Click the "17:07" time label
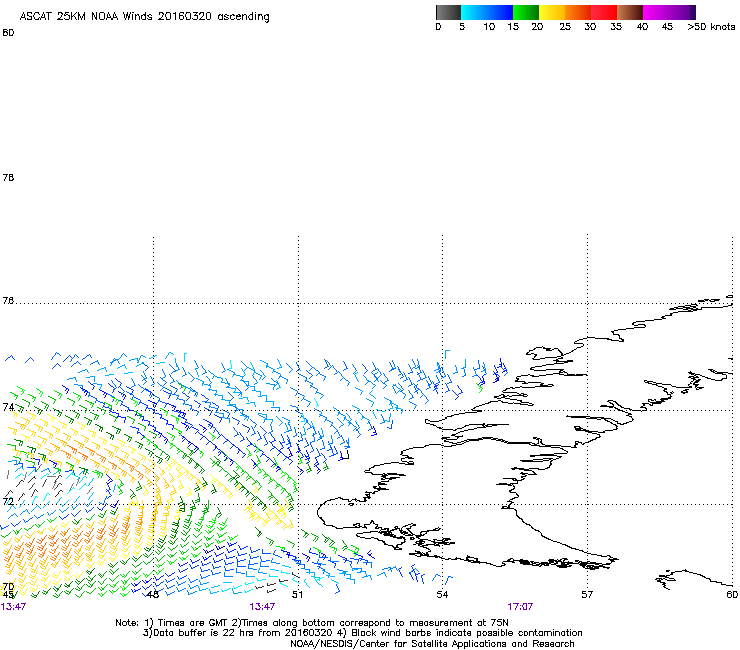Viewport: 740px width, 650px height. coord(520,607)
